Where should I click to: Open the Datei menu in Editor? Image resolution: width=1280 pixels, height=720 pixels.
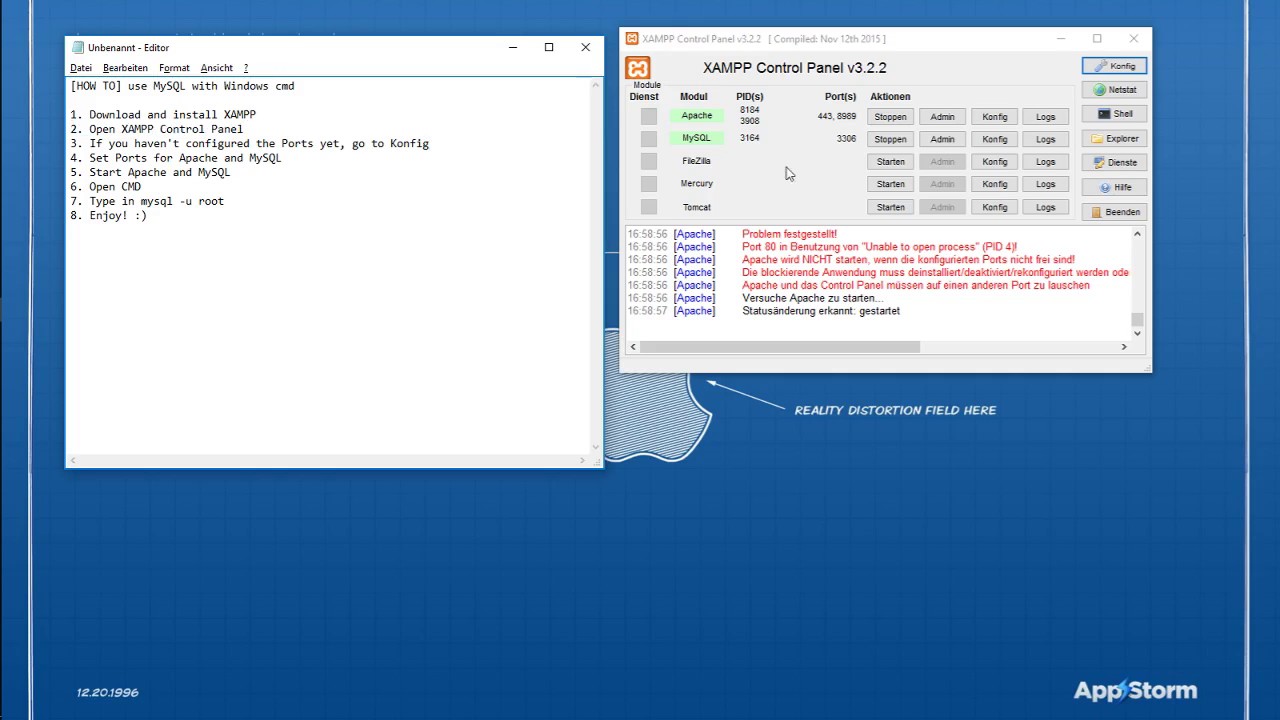pyautogui.click(x=81, y=68)
